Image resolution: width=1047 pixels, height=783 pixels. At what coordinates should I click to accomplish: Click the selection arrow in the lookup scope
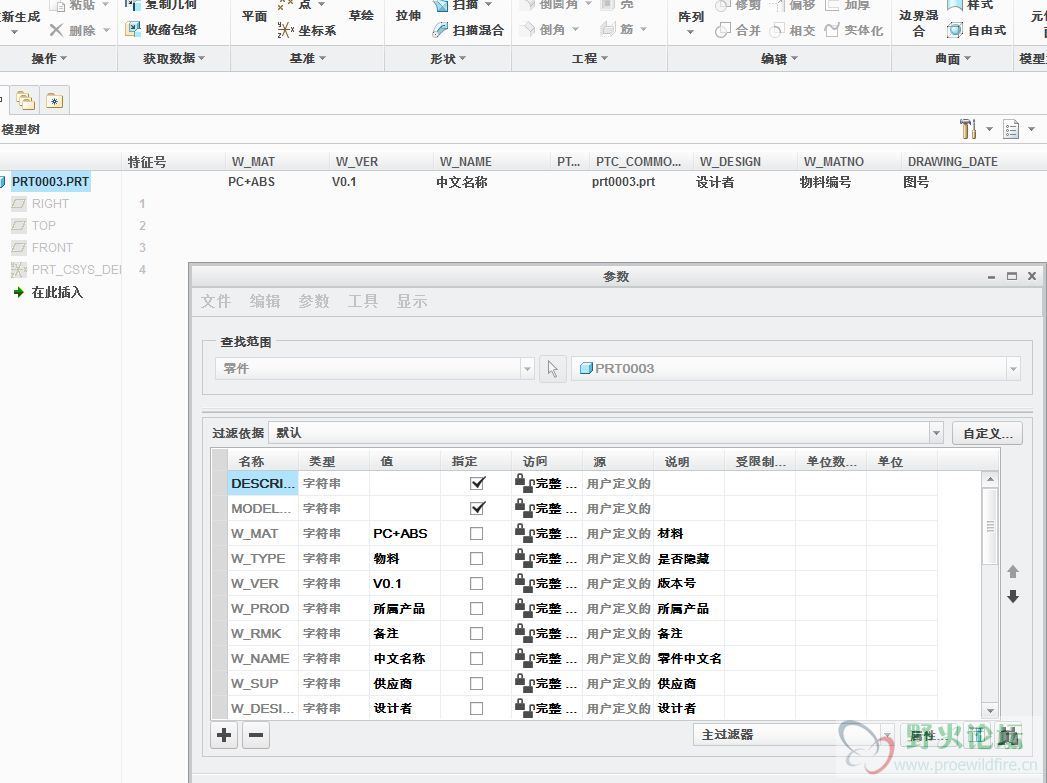pos(552,368)
